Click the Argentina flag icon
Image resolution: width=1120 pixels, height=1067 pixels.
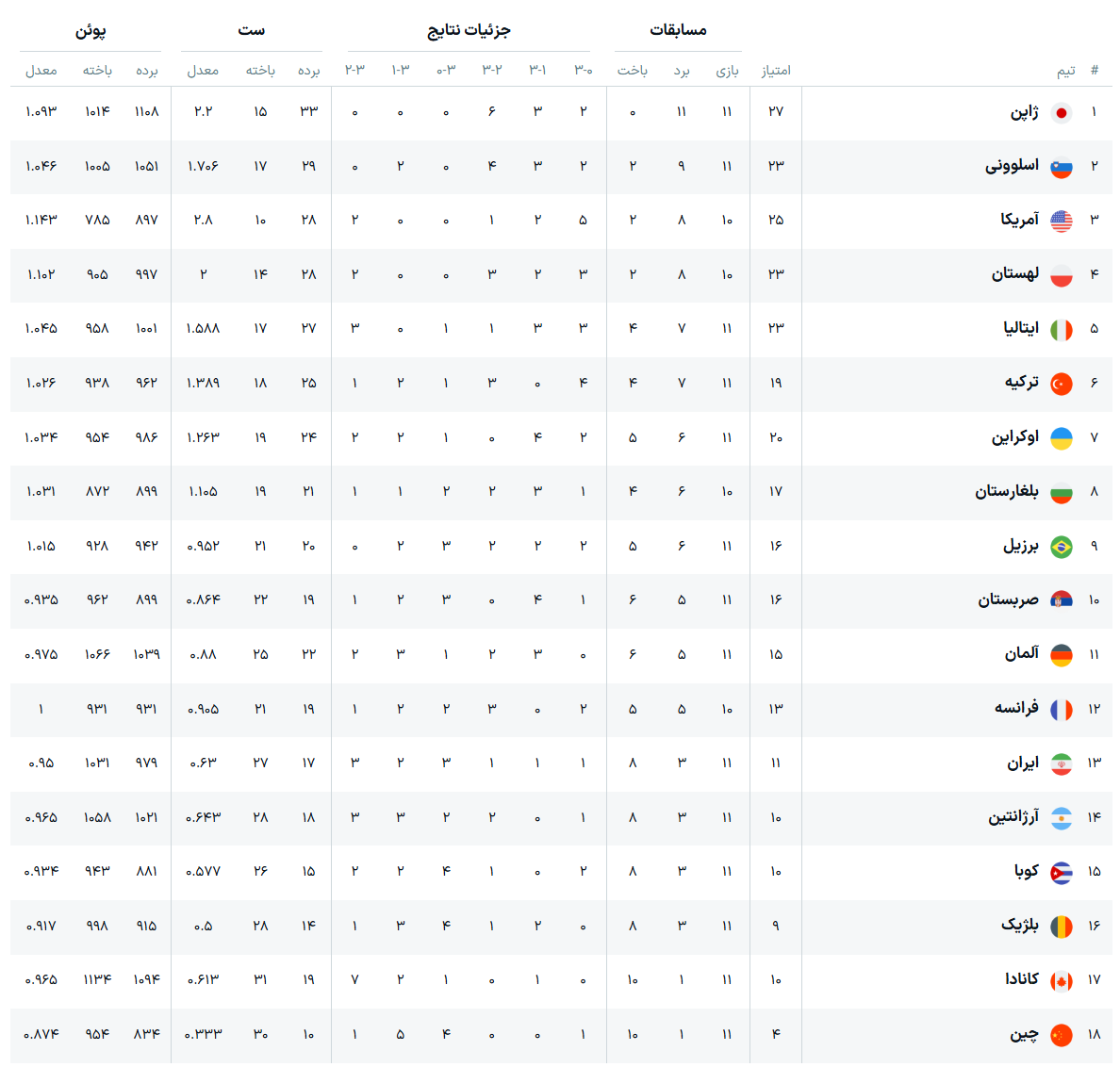coord(1062,818)
